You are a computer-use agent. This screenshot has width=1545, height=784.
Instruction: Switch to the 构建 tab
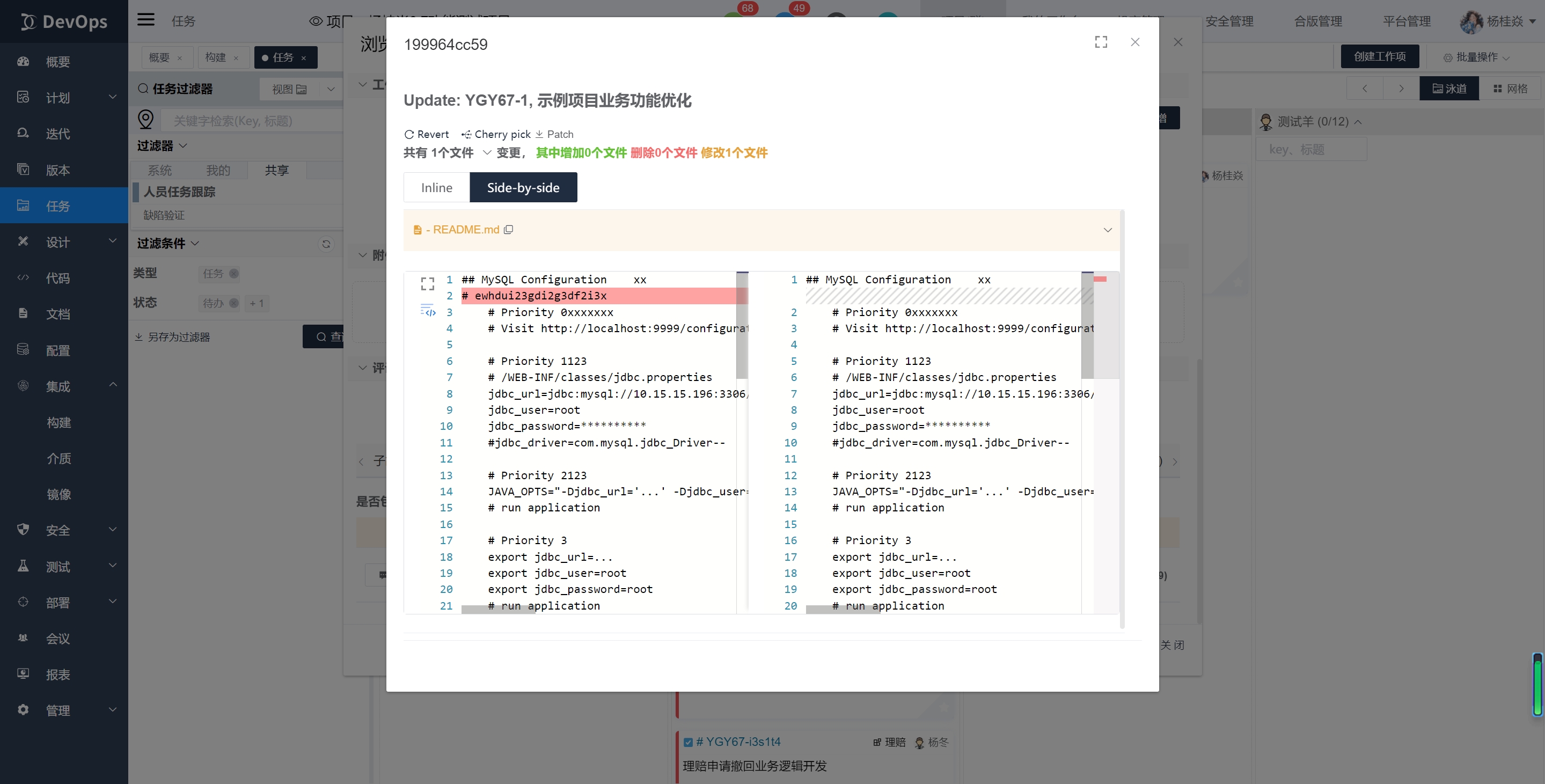pos(215,57)
